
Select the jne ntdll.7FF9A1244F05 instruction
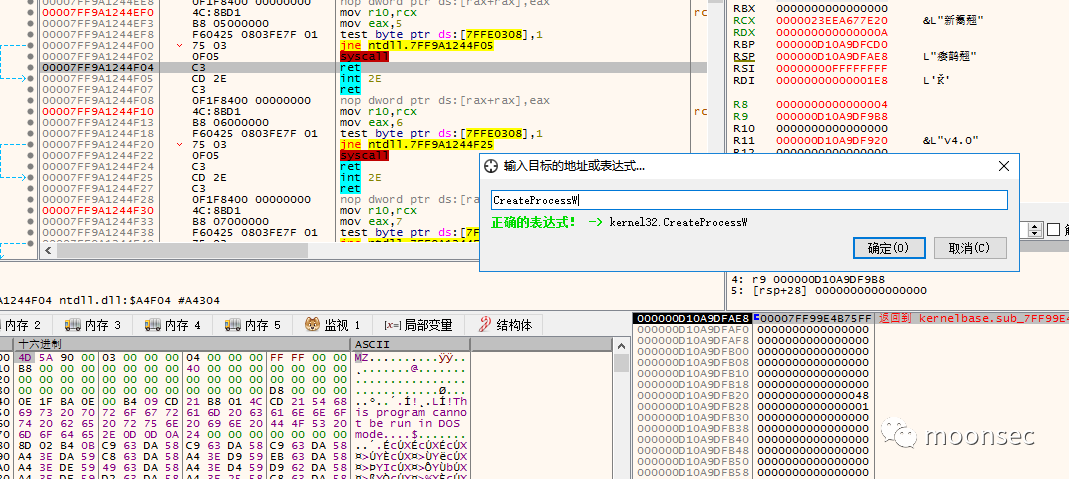416,46
